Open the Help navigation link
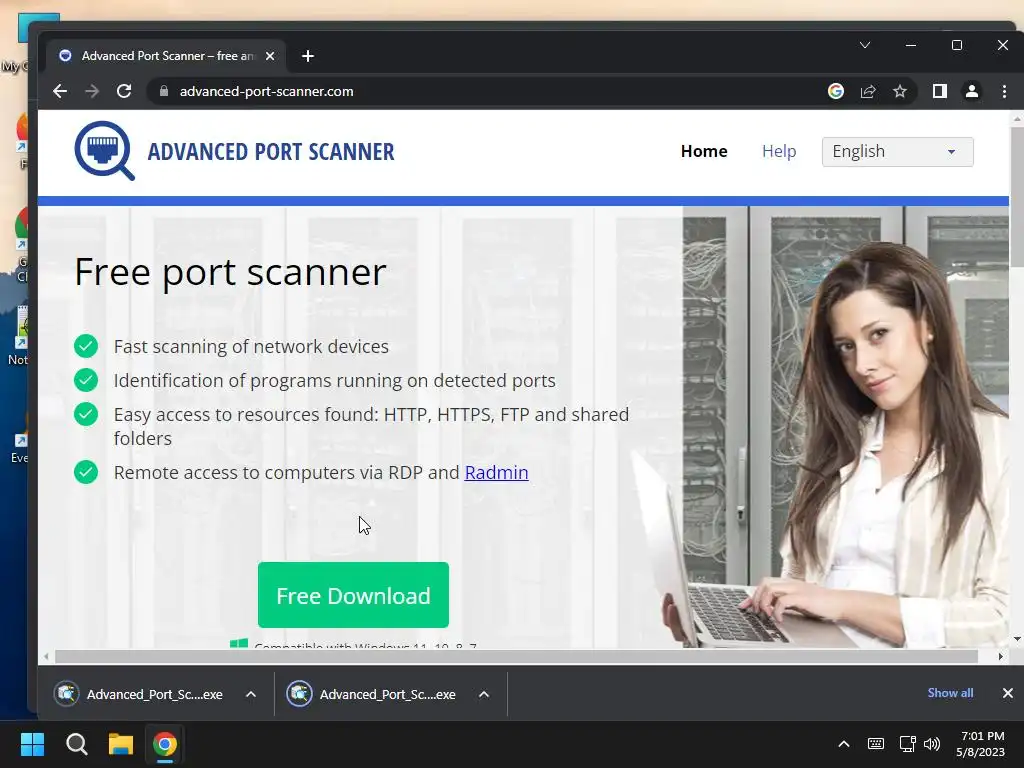 (779, 152)
